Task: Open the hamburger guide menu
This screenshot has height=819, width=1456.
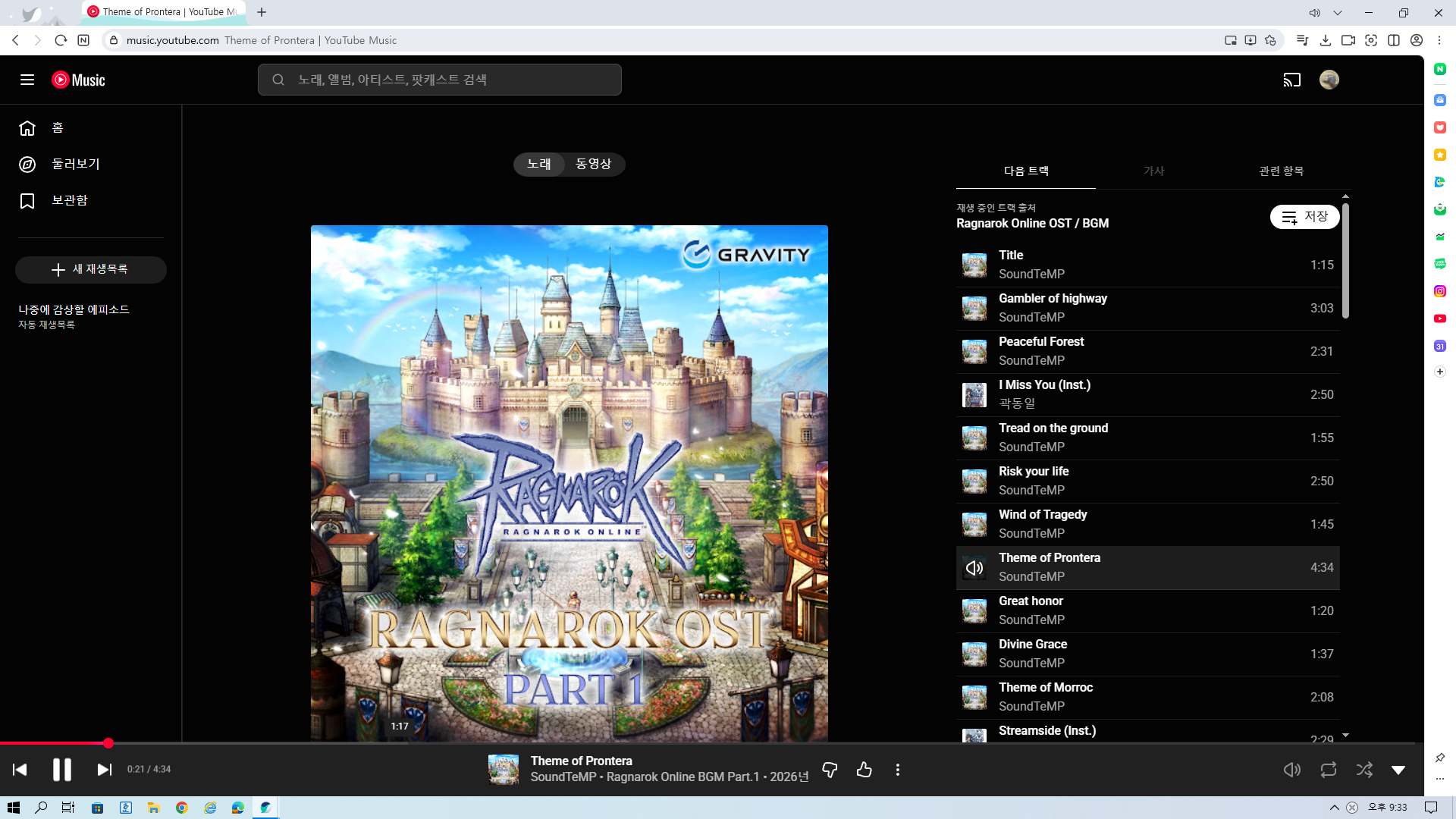Action: coord(27,80)
